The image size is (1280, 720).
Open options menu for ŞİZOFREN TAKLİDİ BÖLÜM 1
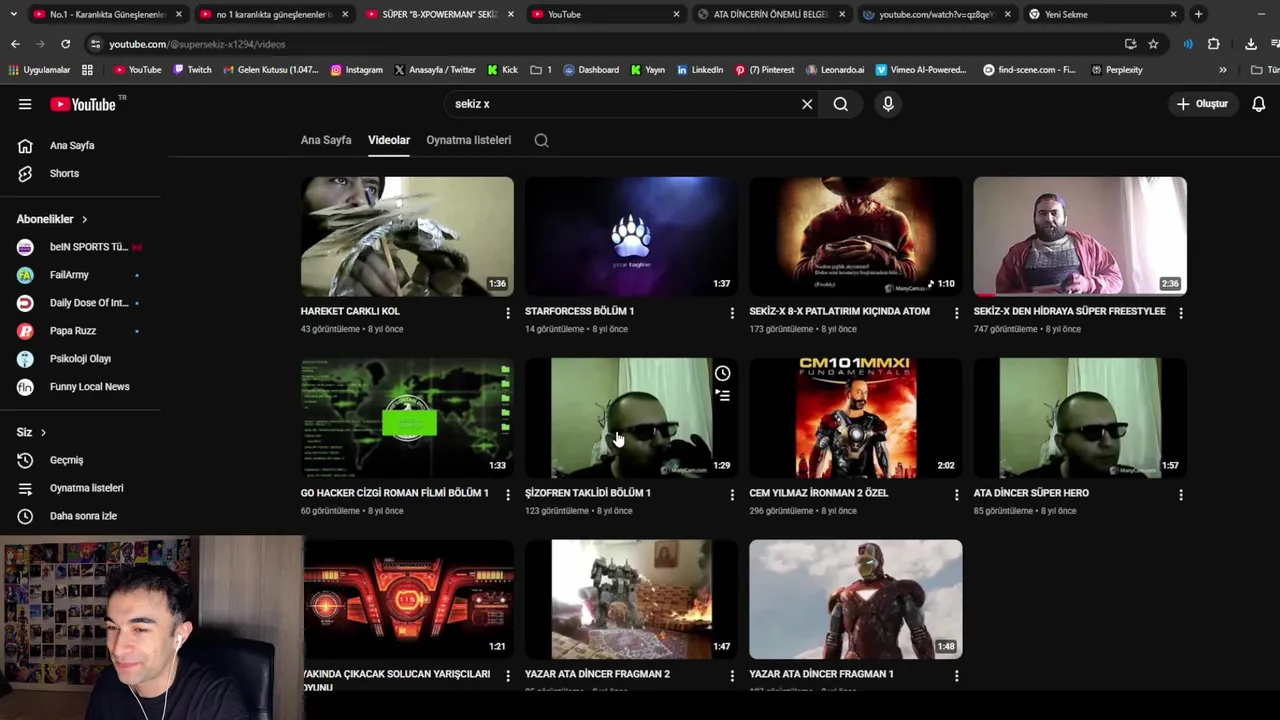[x=732, y=495]
